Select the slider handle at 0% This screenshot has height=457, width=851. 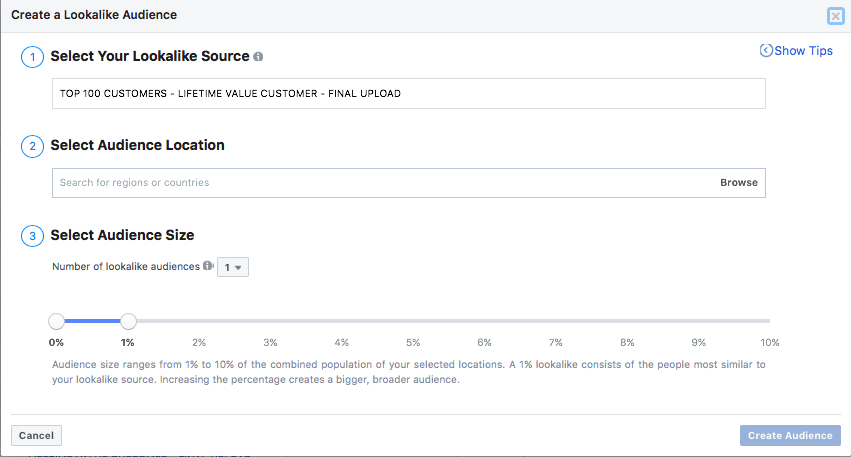click(x=57, y=321)
